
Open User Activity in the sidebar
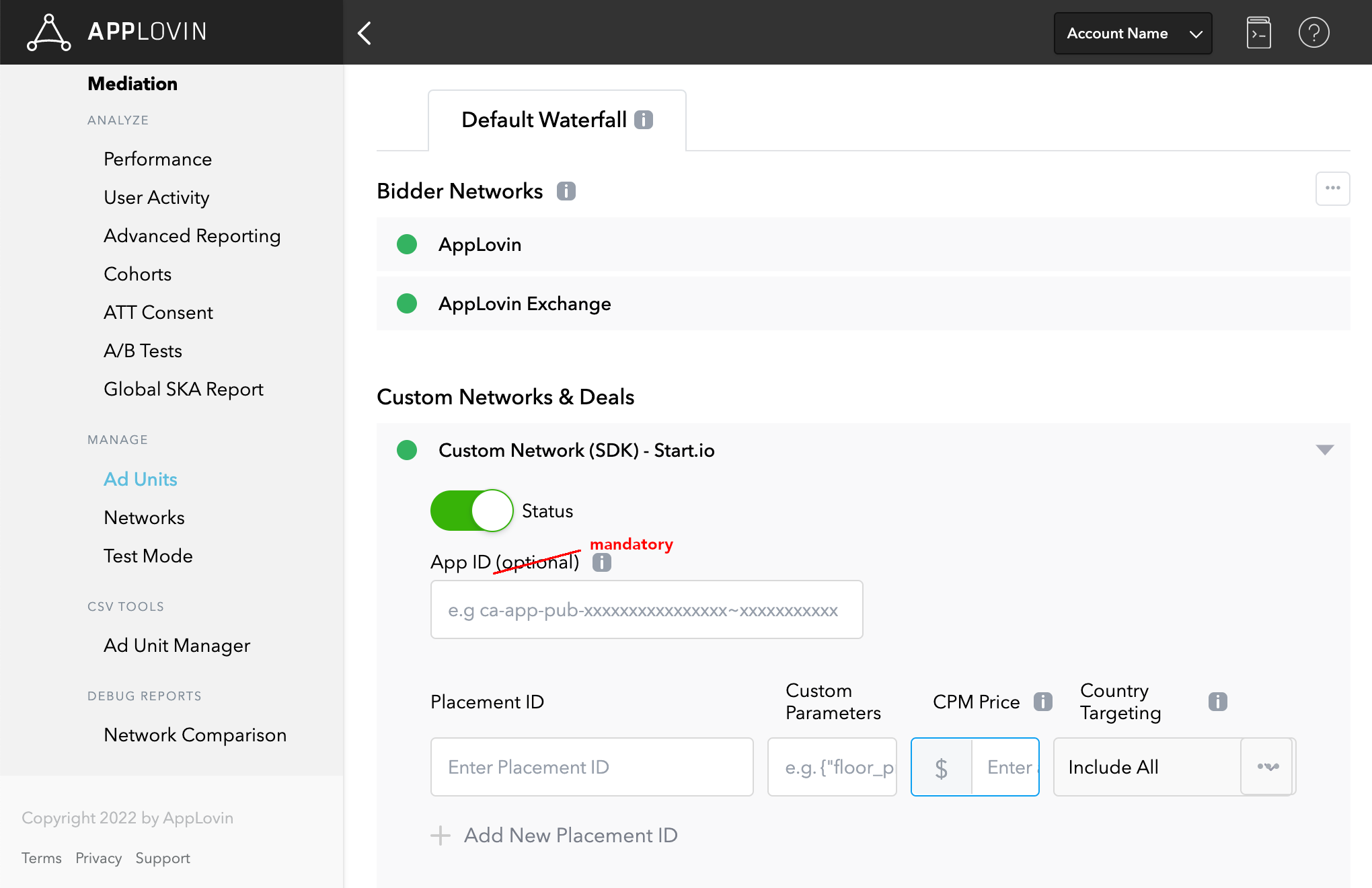157,198
